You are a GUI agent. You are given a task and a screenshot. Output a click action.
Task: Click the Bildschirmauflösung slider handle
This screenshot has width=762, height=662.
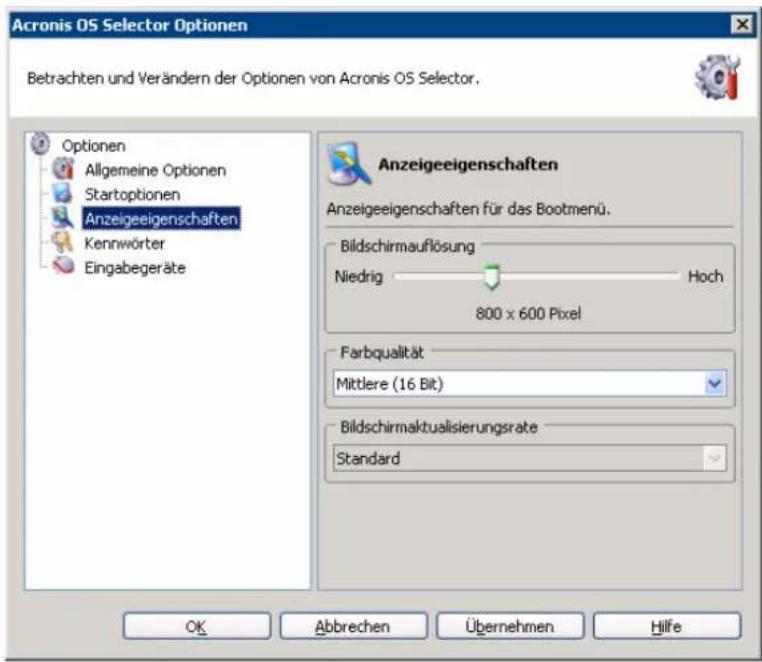click(492, 277)
